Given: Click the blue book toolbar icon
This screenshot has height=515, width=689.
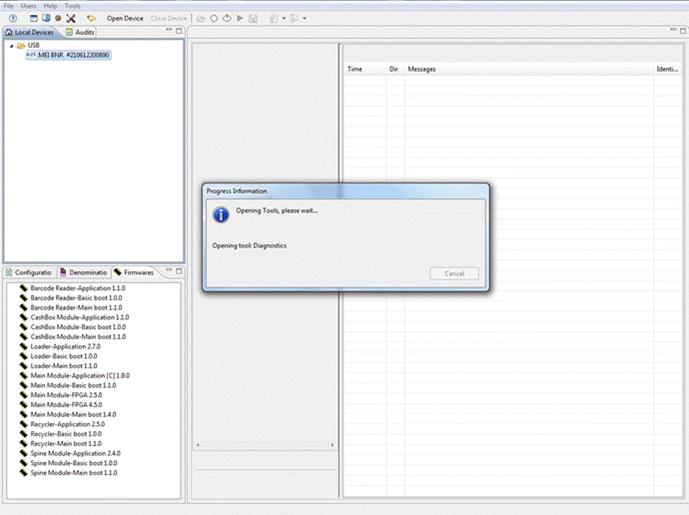Looking at the screenshot, I should coord(46,18).
